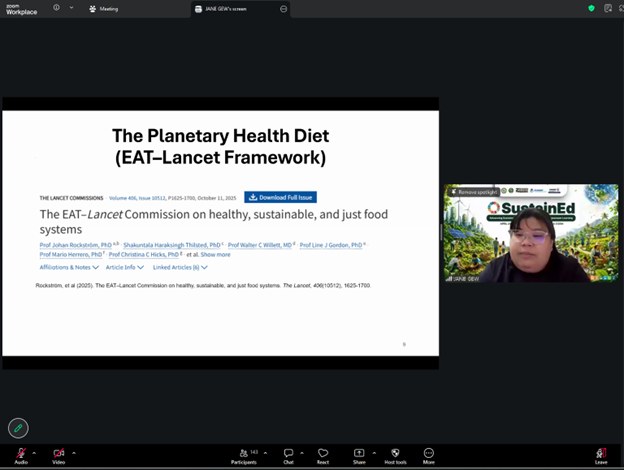The width and height of the screenshot is (624, 470).
Task: Start camera using the Video icon
Action: coord(59,453)
